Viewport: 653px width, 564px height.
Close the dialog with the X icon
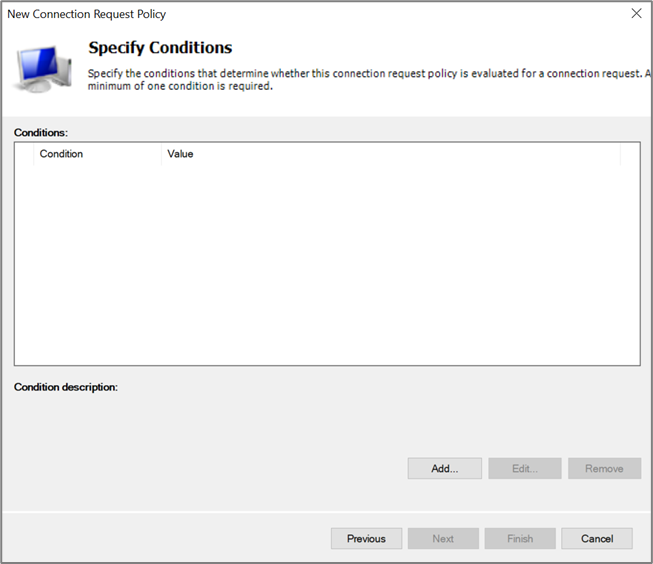pyautogui.click(x=636, y=14)
